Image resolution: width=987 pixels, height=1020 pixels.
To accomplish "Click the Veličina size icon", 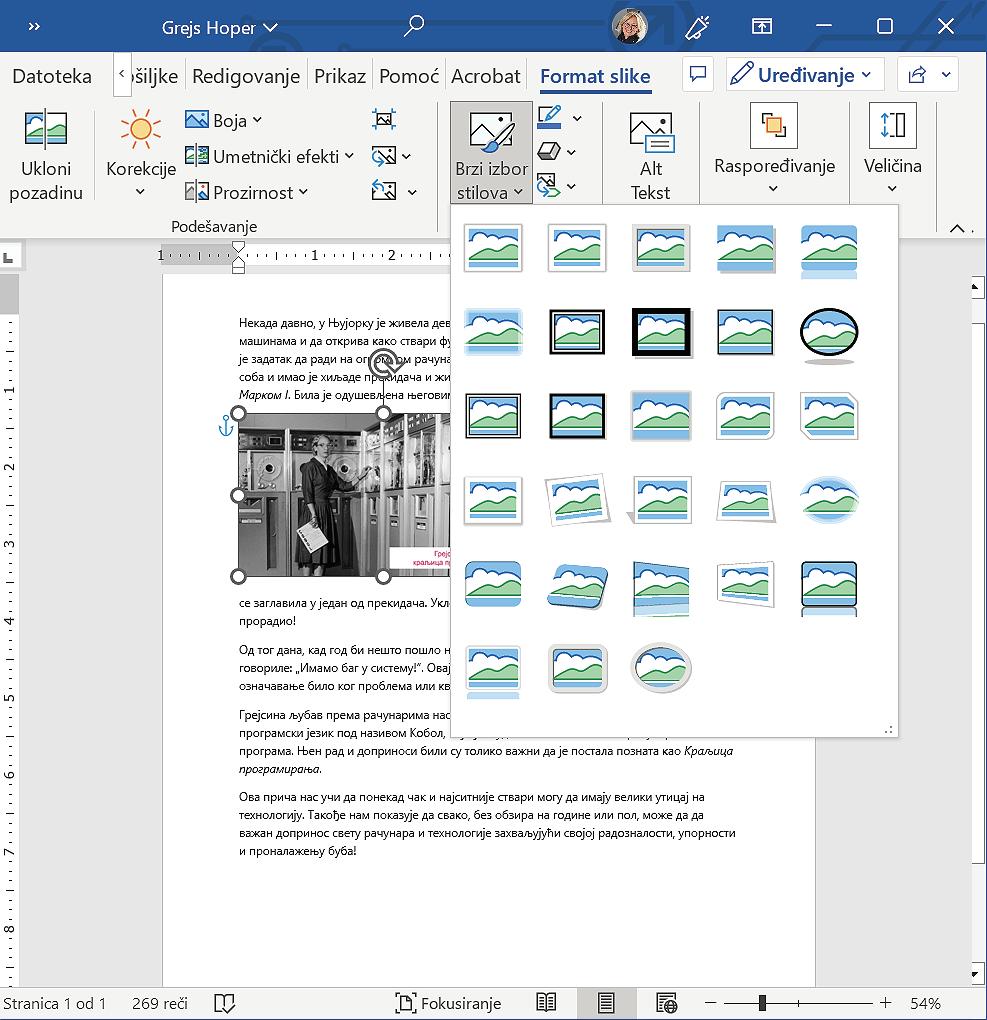I will click(x=892, y=125).
